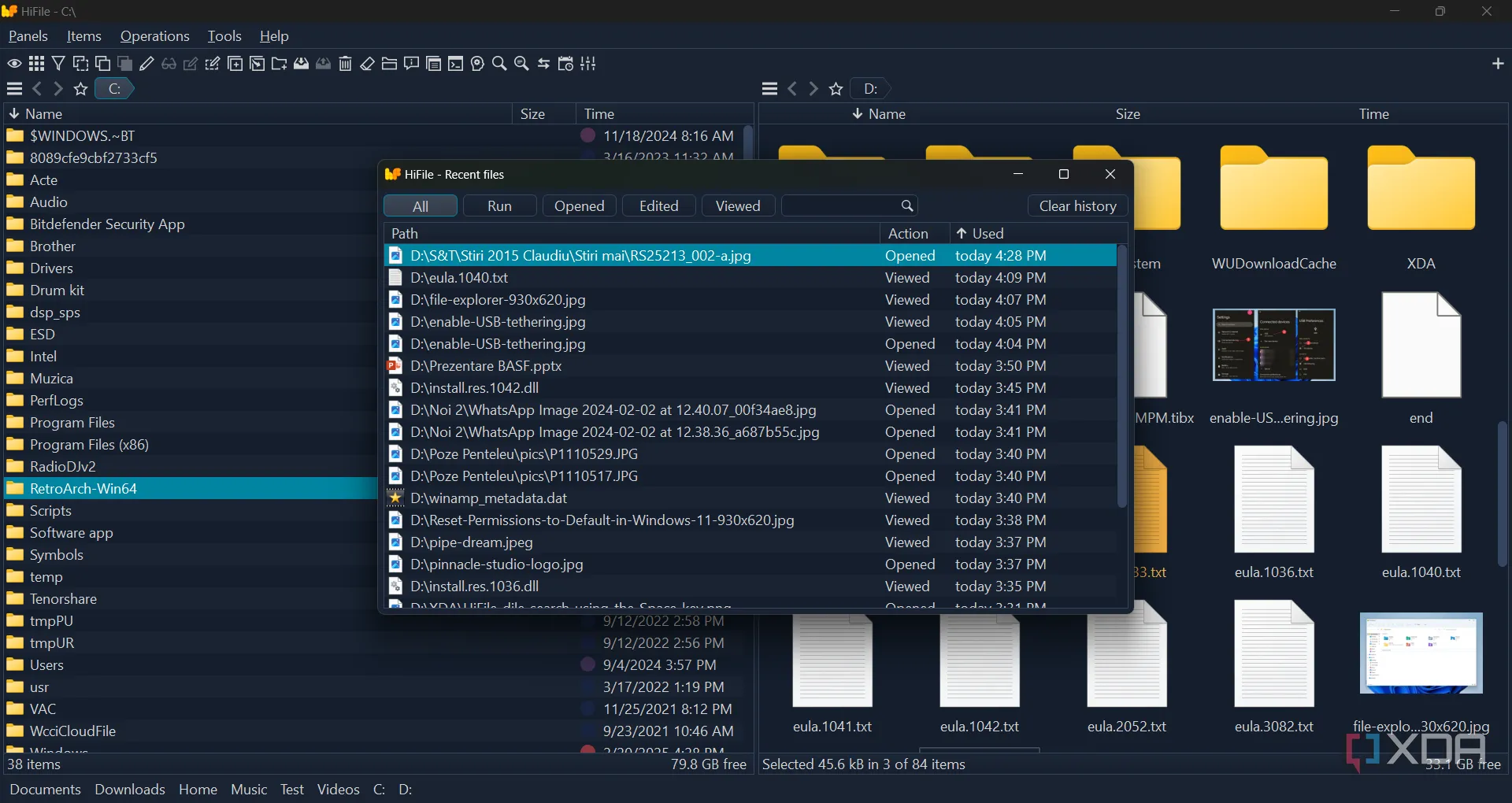This screenshot has height=803, width=1512.
Task: Click the open folder icon in toolbar
Action: (x=389, y=64)
